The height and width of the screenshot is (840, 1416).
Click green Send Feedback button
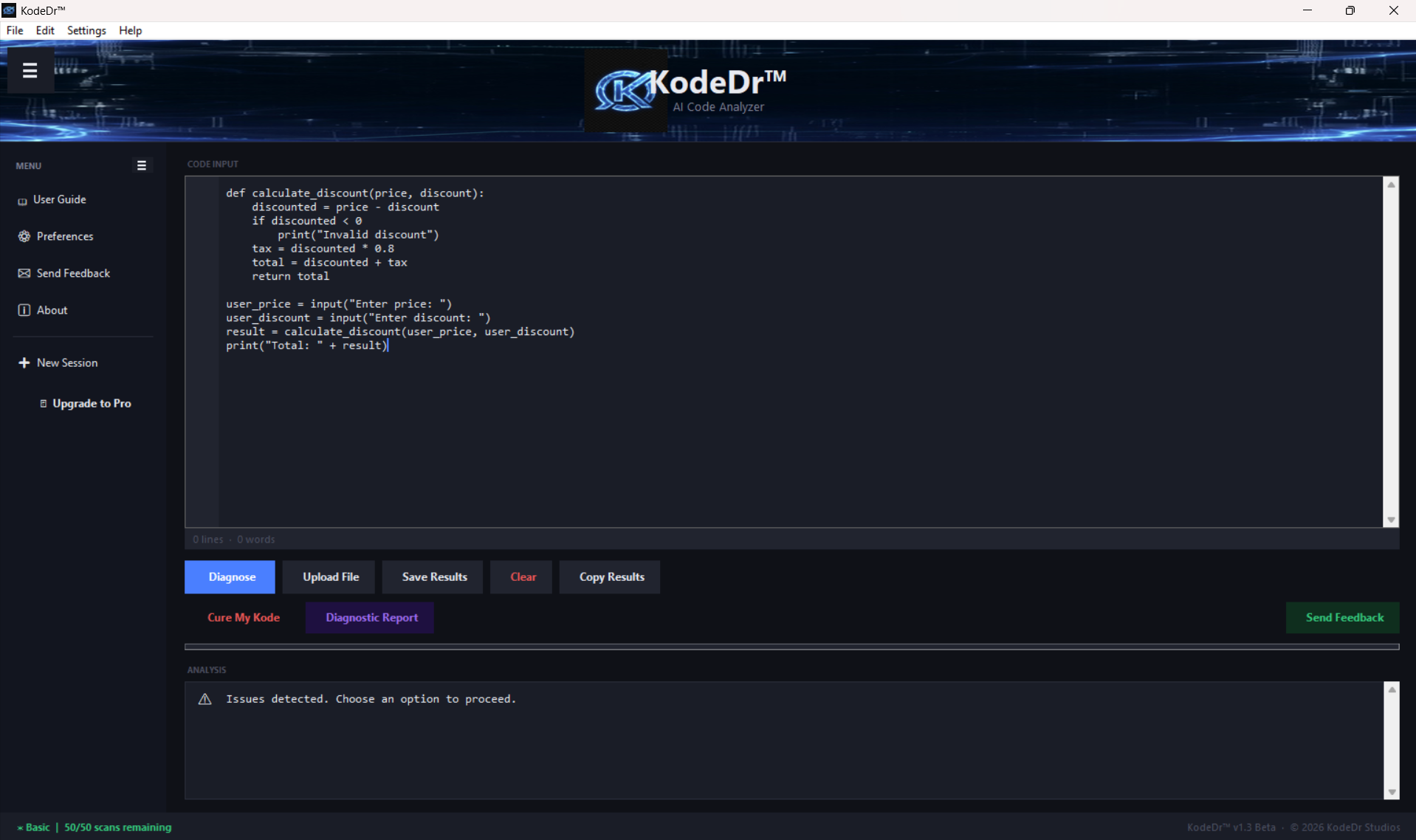[1343, 617]
